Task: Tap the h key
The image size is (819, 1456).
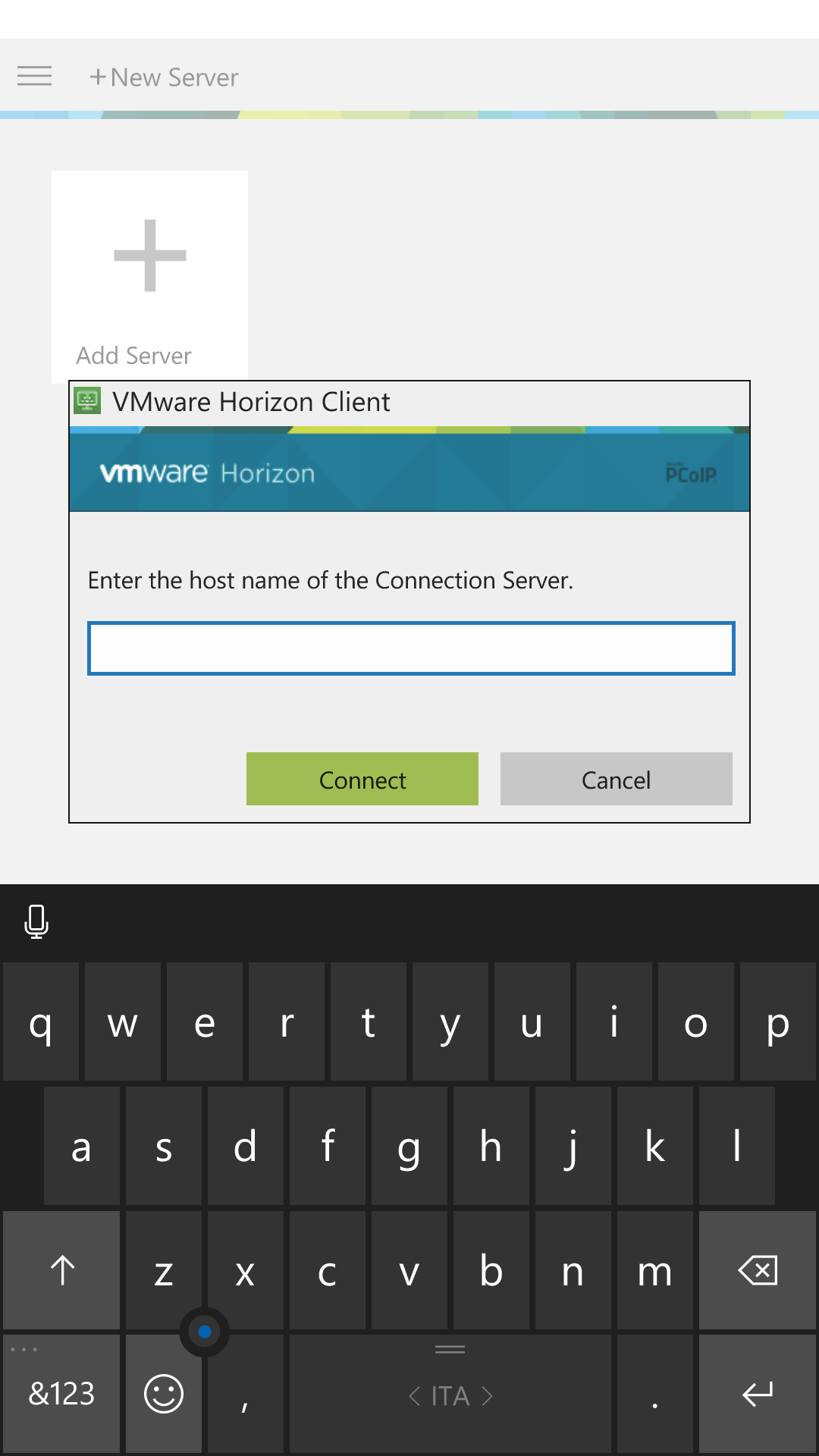Action: [x=491, y=1146]
